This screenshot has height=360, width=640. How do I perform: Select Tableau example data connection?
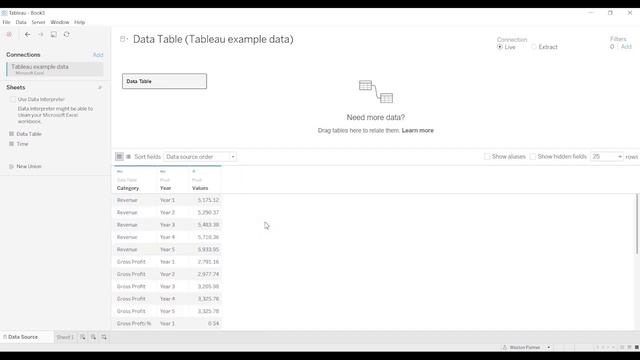point(55,69)
